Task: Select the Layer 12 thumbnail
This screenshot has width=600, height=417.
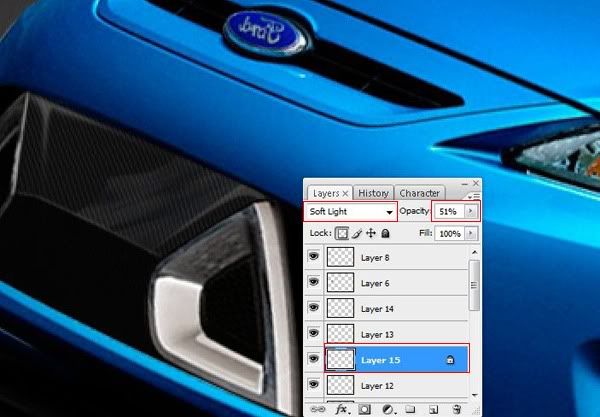Action: coord(340,385)
